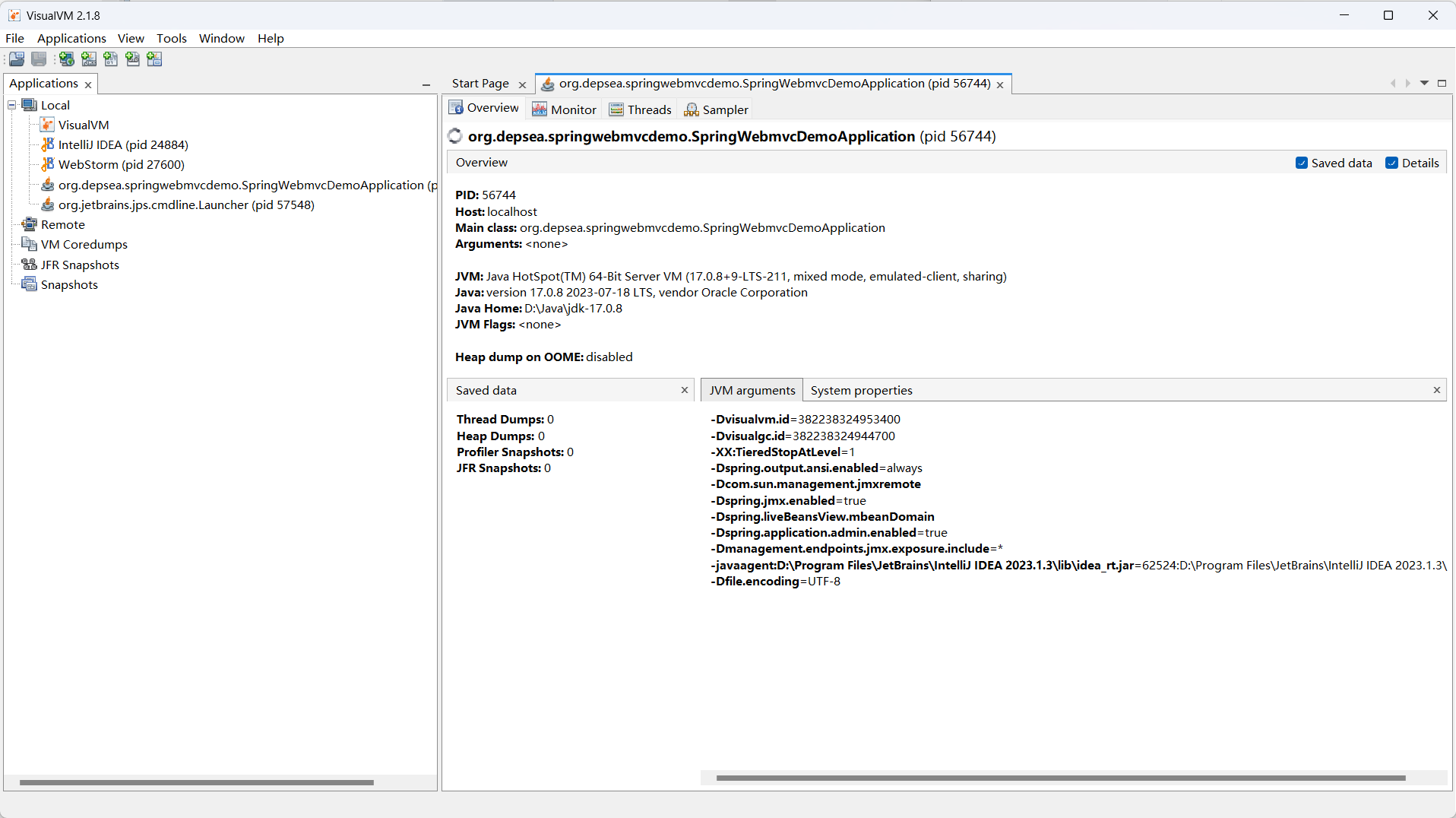Switch to the Monitor tab
Screen dimensions: 1456x818
565,109
